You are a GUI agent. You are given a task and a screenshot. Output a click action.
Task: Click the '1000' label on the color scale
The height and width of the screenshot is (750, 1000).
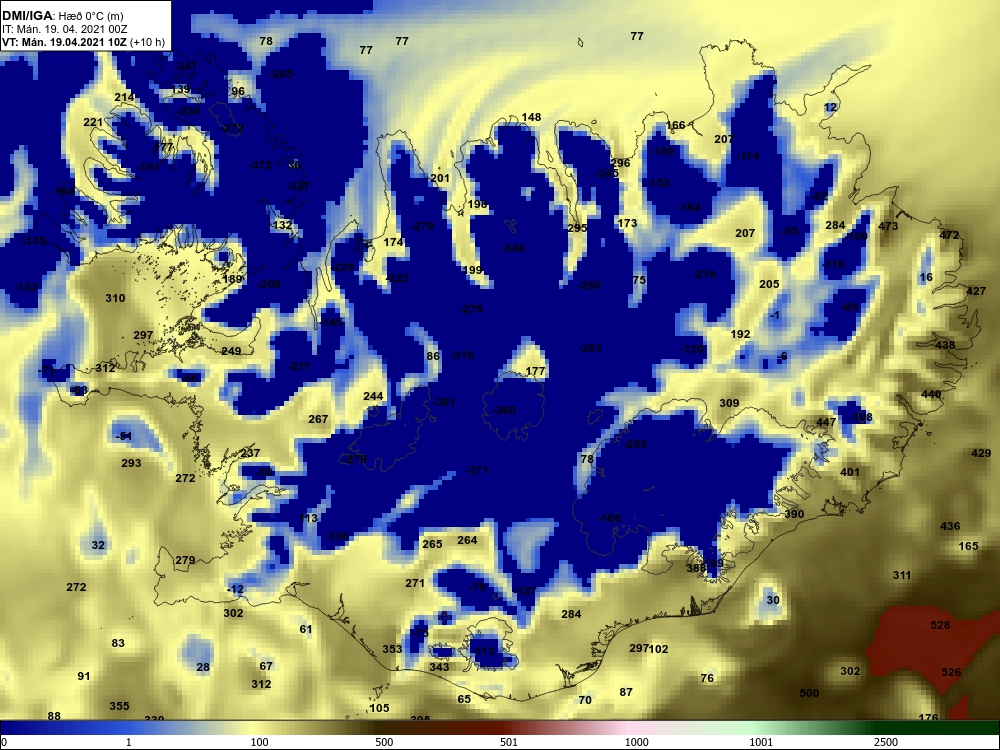tap(636, 742)
